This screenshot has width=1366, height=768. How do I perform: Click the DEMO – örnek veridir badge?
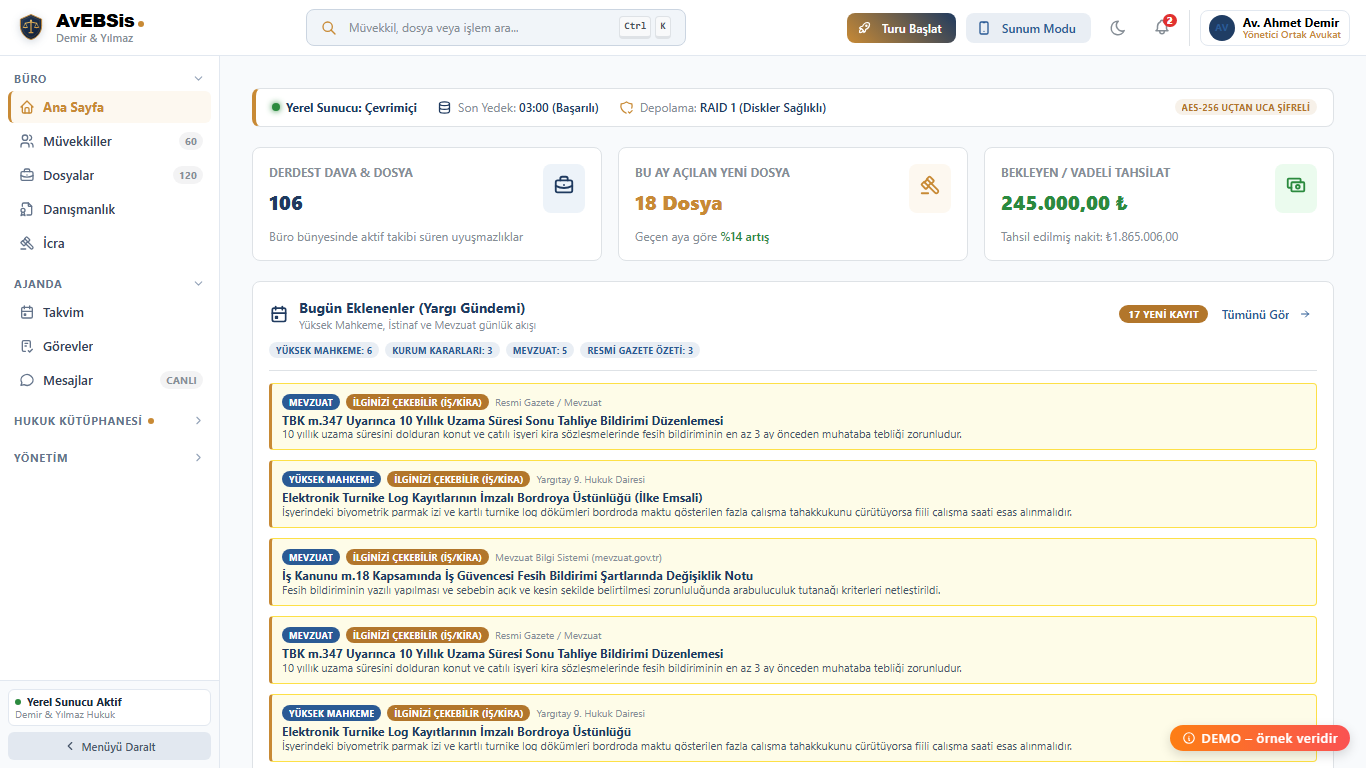(1260, 738)
